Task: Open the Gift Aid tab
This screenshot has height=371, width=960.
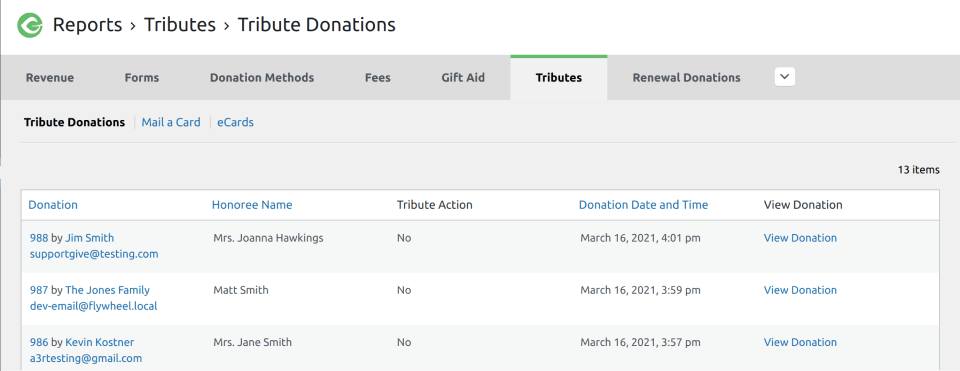Action: tap(463, 78)
